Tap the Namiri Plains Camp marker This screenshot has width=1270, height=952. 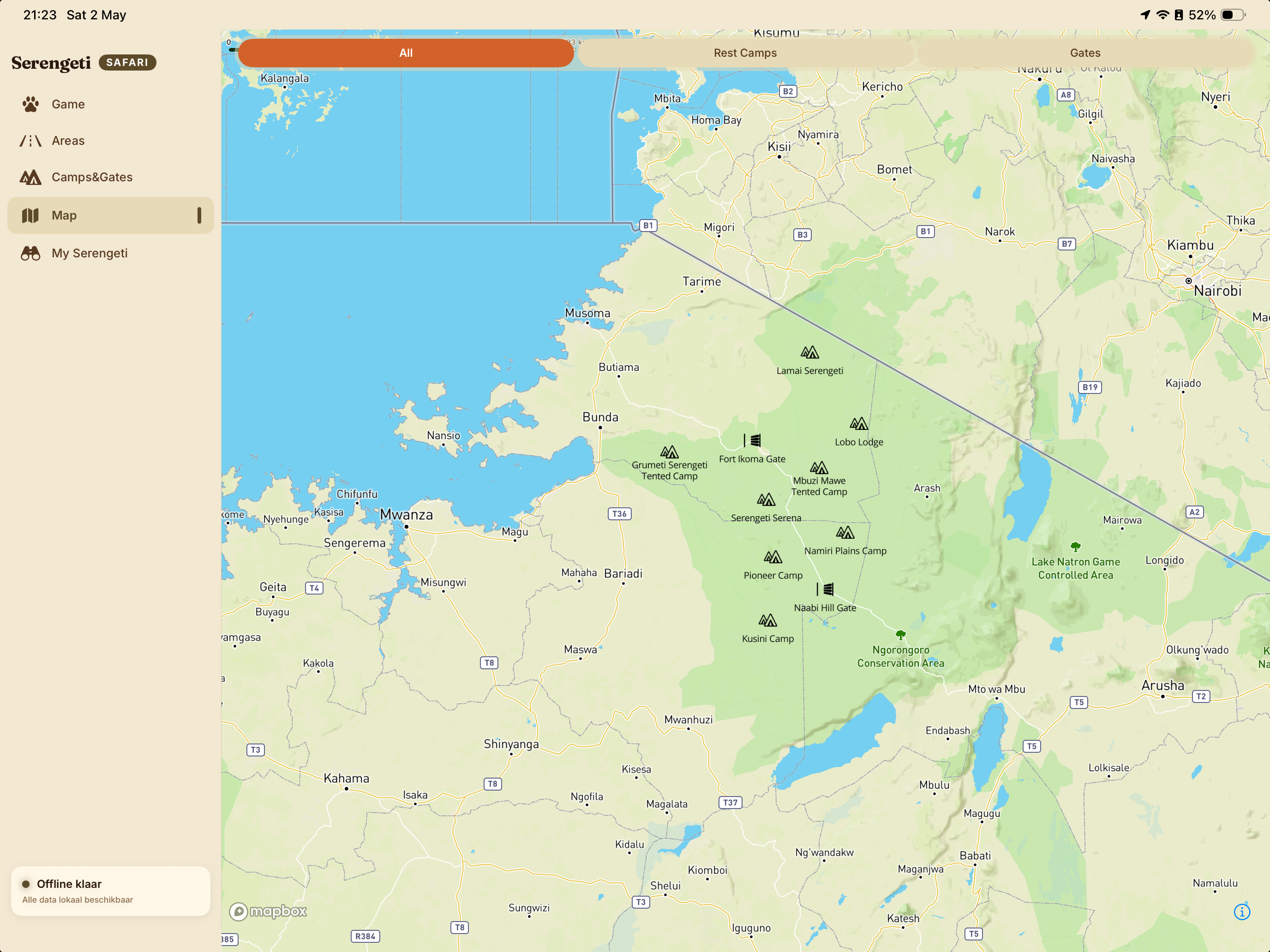coord(845,533)
